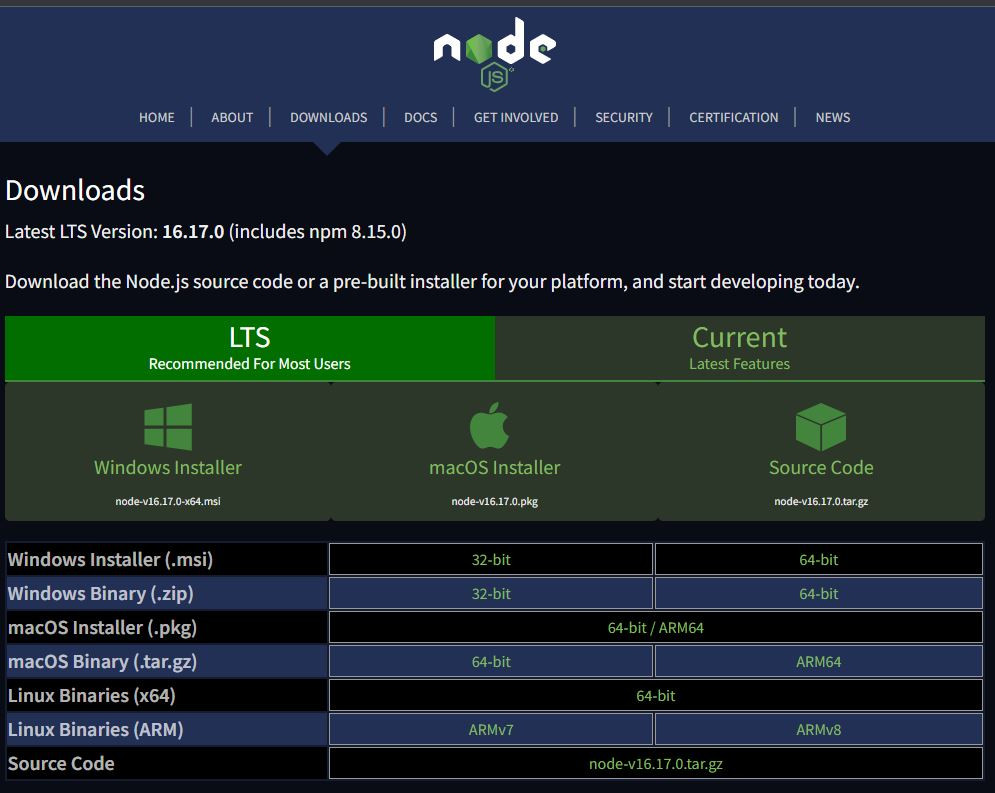The width and height of the screenshot is (995, 793).
Task: Select the LTS Recommended For Most Users tab
Action: pos(249,348)
